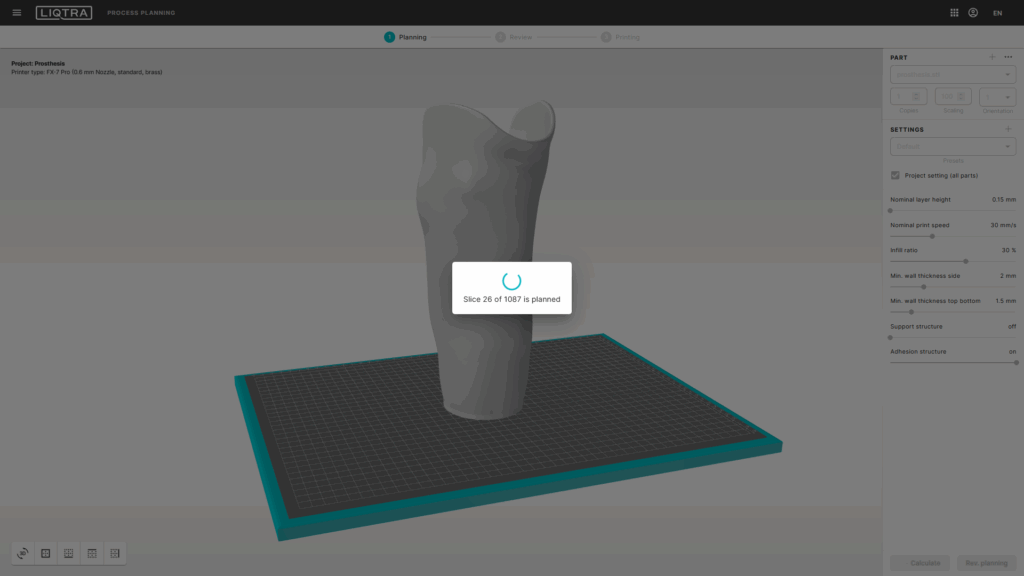Select the view icon with right bar

(x=114, y=553)
